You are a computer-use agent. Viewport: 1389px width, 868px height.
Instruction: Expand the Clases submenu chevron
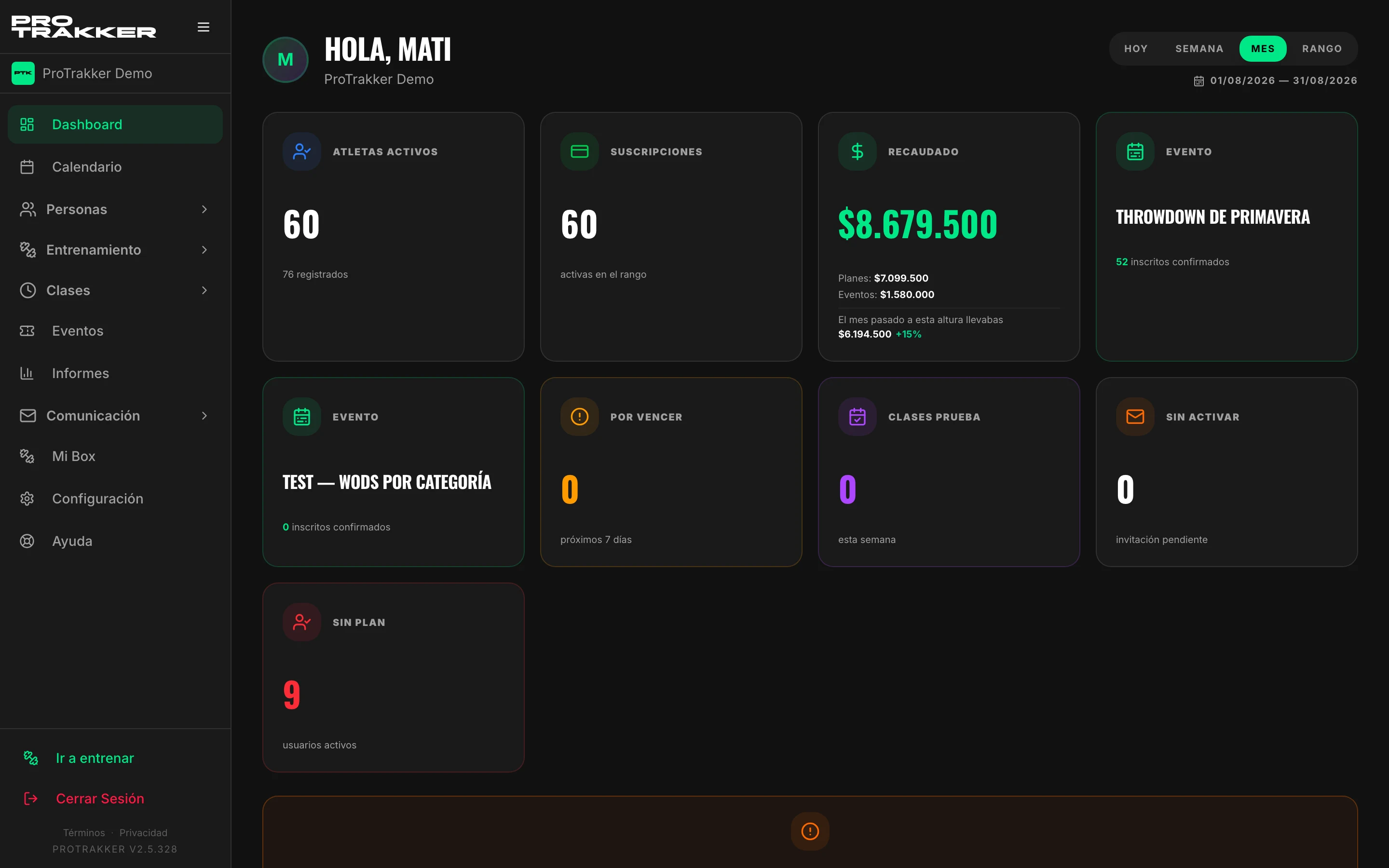204,290
